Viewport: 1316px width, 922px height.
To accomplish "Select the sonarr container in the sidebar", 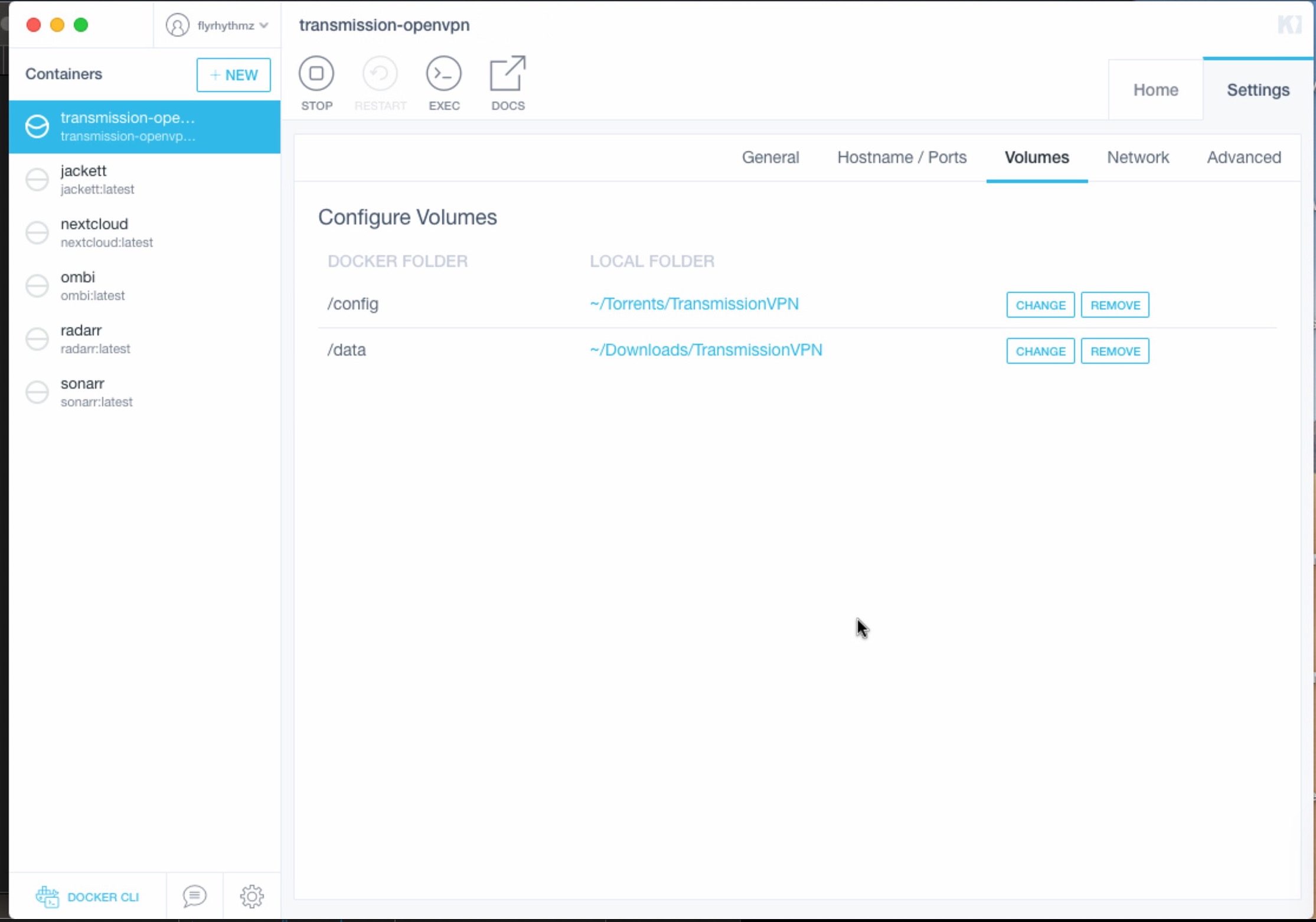I will [96, 392].
